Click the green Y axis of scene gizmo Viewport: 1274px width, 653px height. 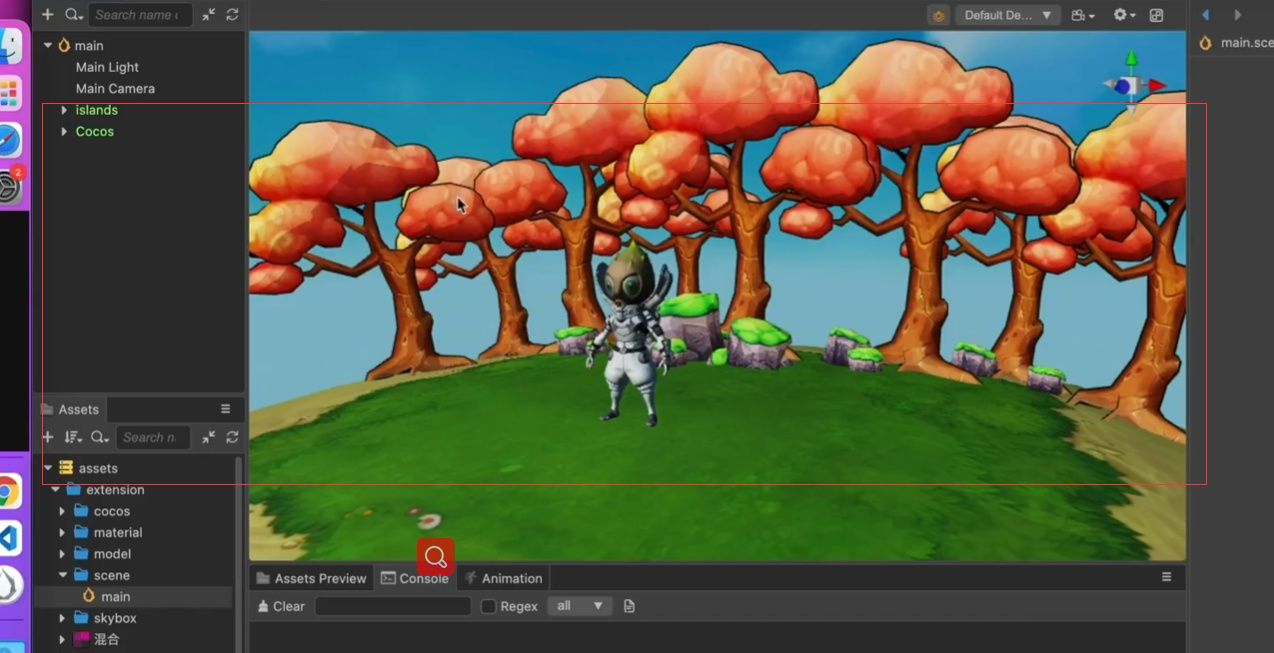[1131, 61]
